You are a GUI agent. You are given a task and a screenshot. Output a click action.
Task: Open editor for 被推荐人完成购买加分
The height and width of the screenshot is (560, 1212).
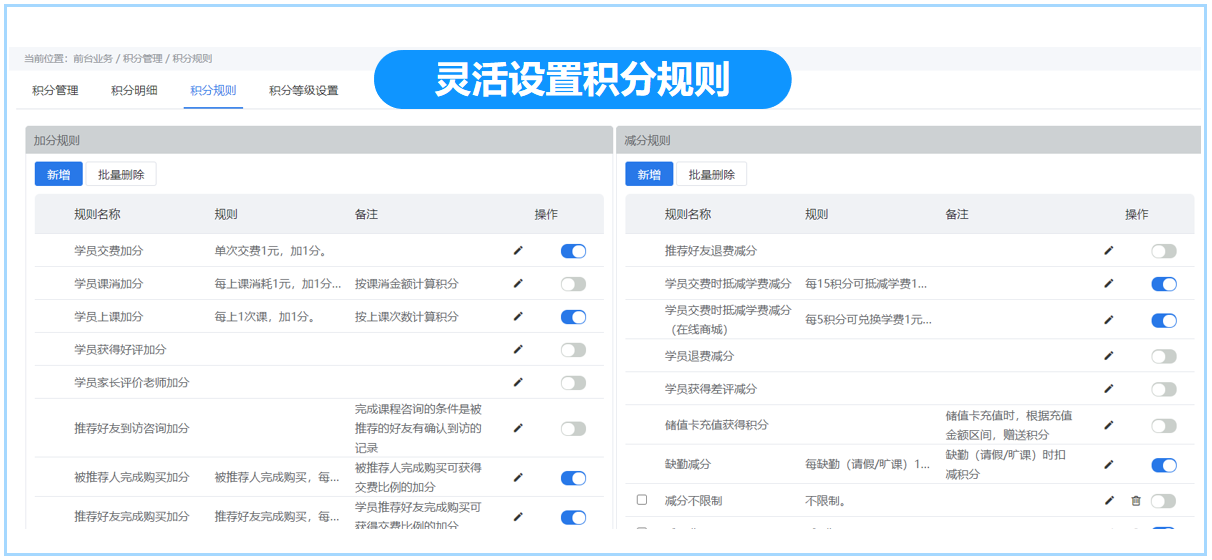tap(518, 478)
